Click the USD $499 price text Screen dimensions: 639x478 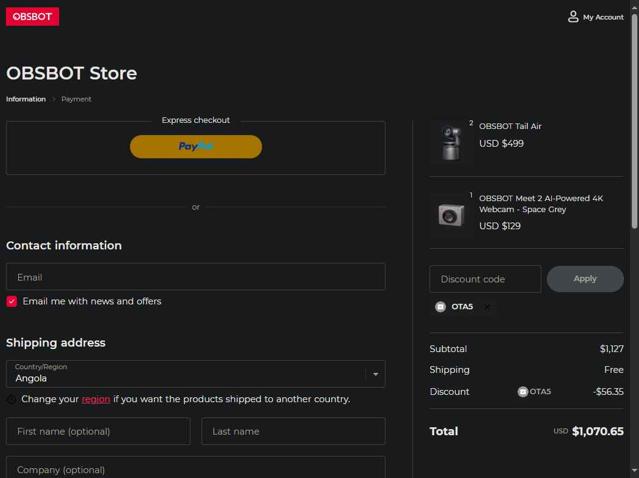coord(501,143)
